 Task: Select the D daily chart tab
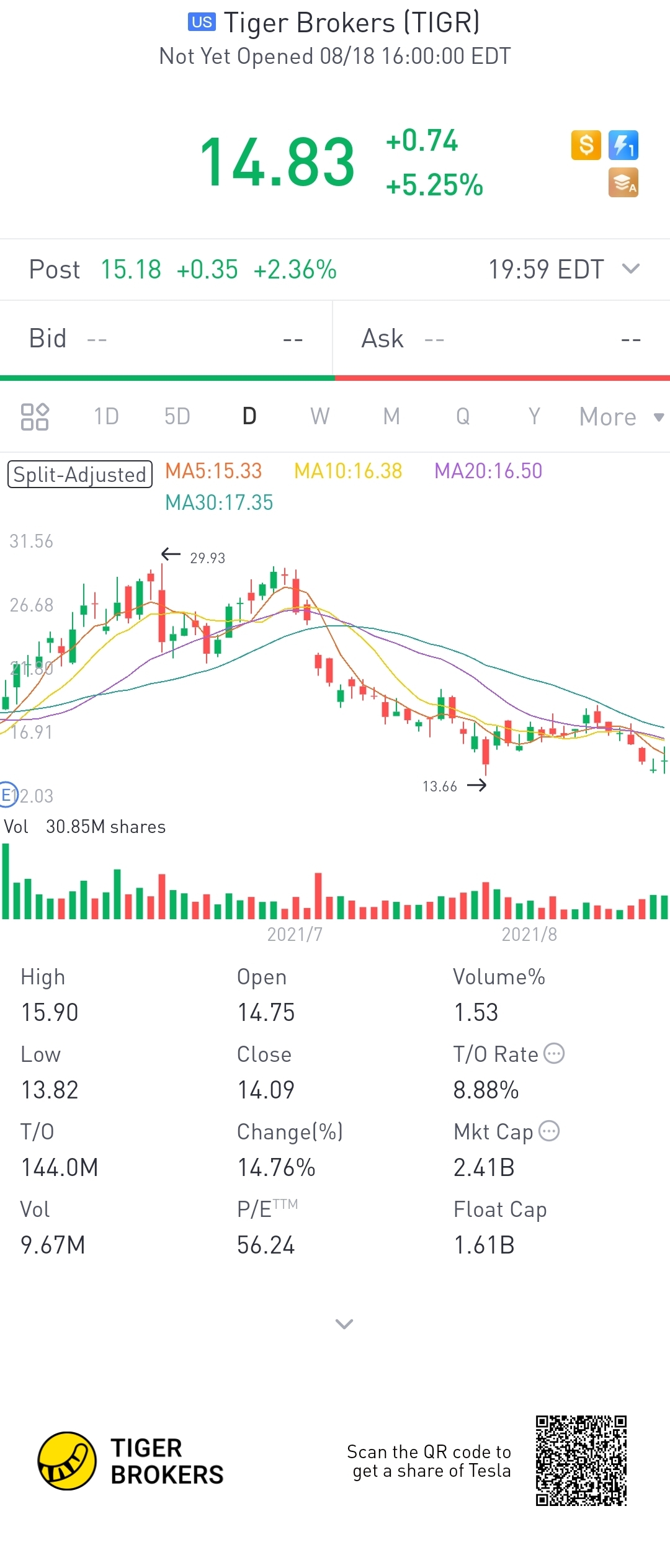coord(249,416)
